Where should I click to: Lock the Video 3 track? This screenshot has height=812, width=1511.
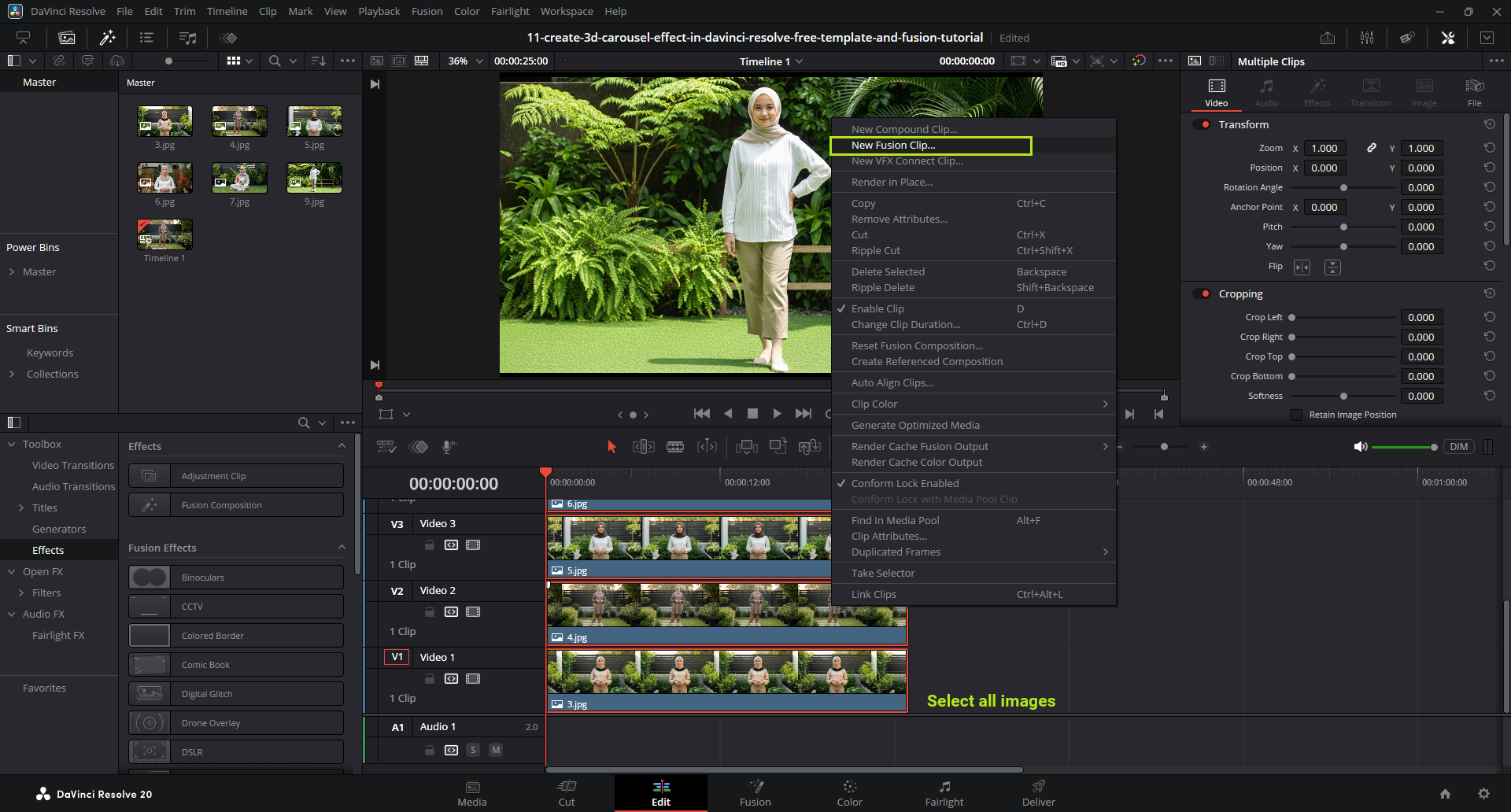430,544
